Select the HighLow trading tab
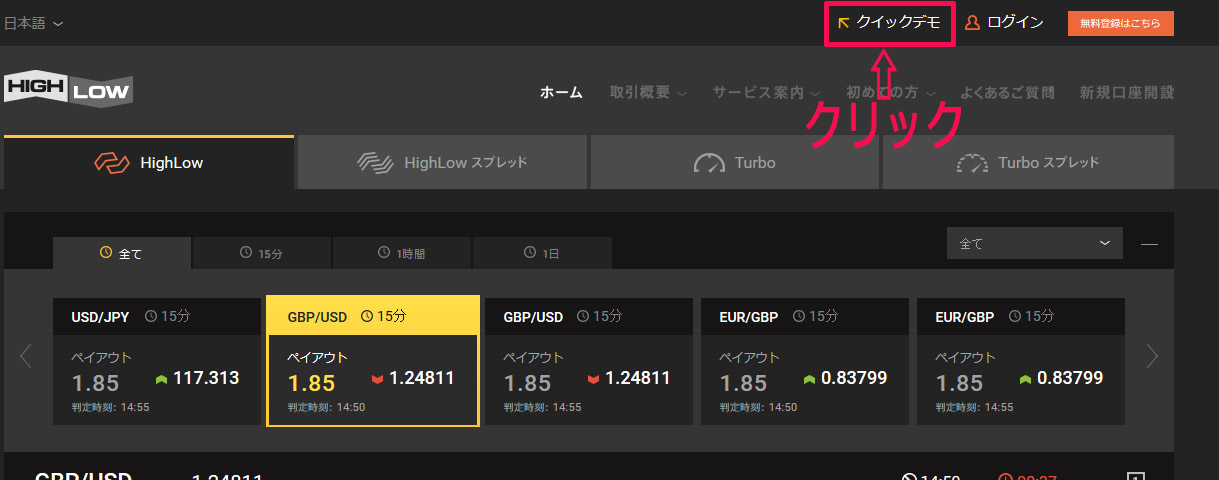1219x480 pixels. pyautogui.click(x=149, y=162)
